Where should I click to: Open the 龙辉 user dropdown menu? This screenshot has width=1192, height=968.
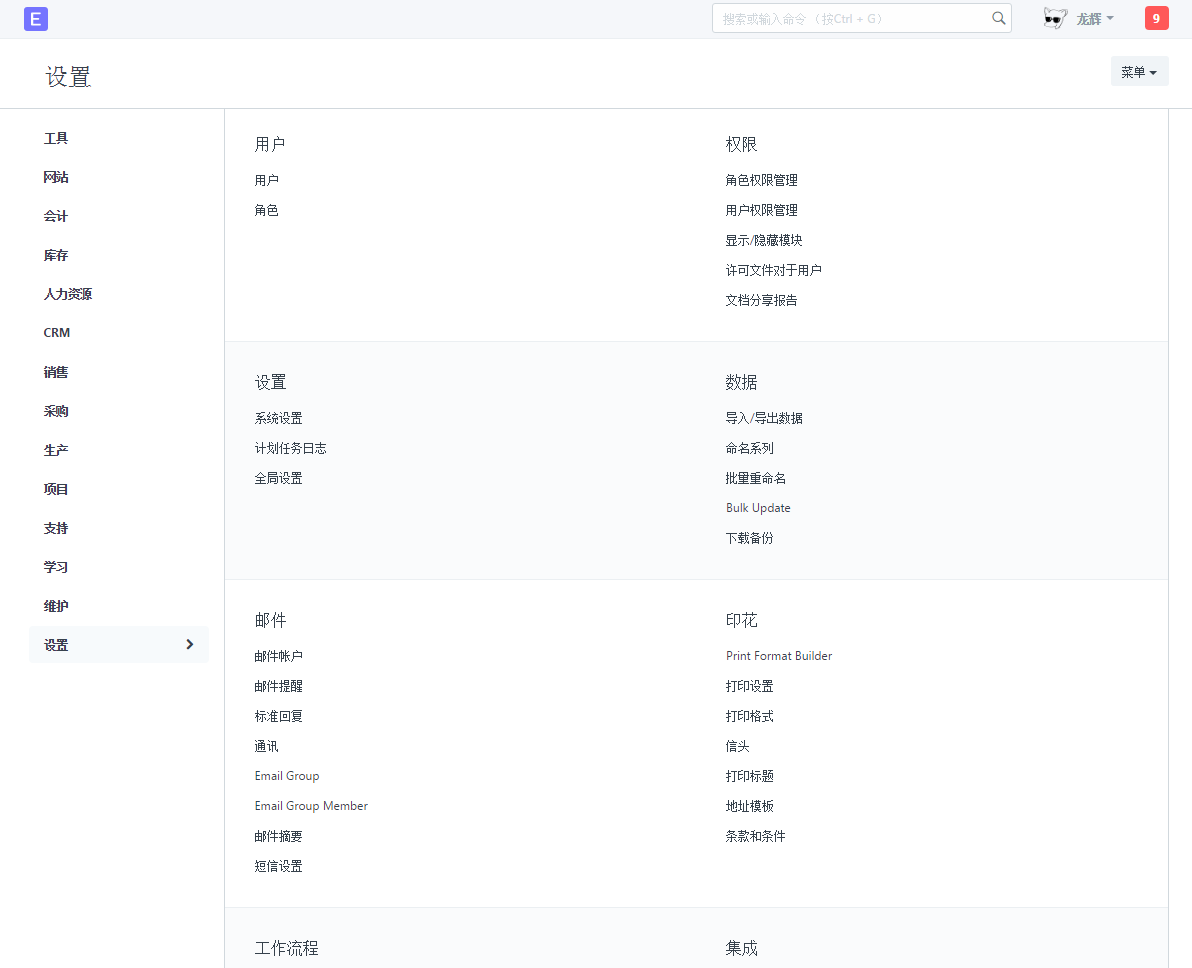tap(1094, 19)
